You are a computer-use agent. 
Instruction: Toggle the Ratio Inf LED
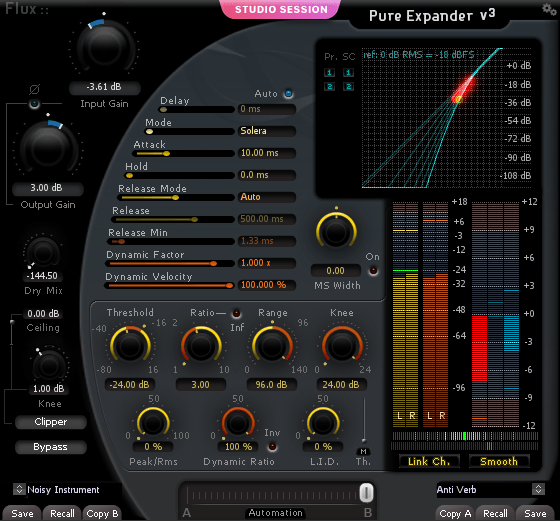[236, 314]
